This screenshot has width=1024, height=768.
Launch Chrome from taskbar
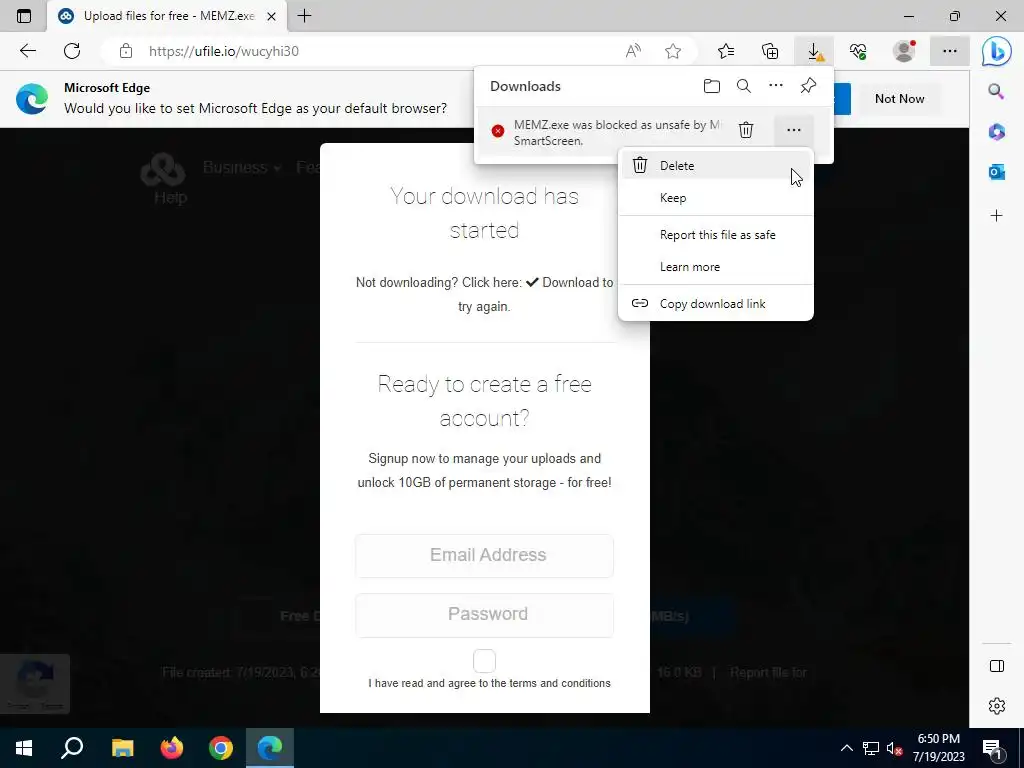(x=221, y=748)
